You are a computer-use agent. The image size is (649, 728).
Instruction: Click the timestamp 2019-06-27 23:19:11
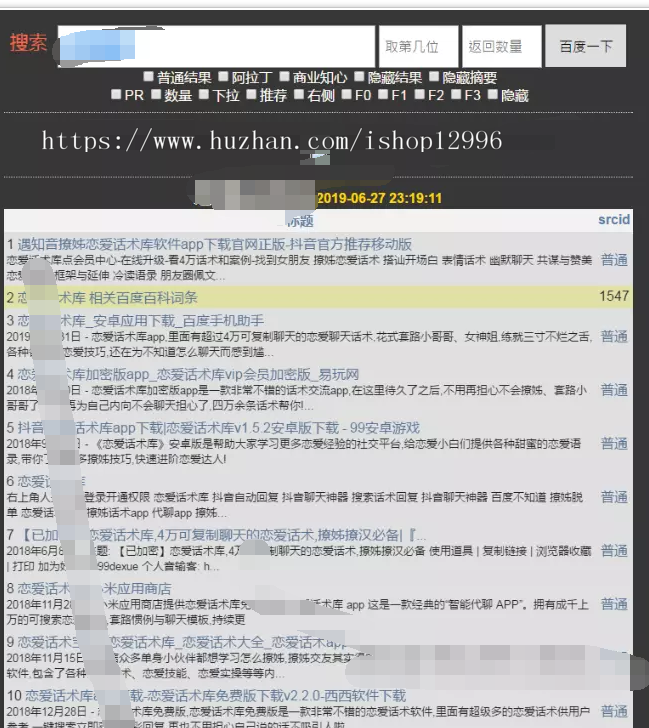coord(379,198)
